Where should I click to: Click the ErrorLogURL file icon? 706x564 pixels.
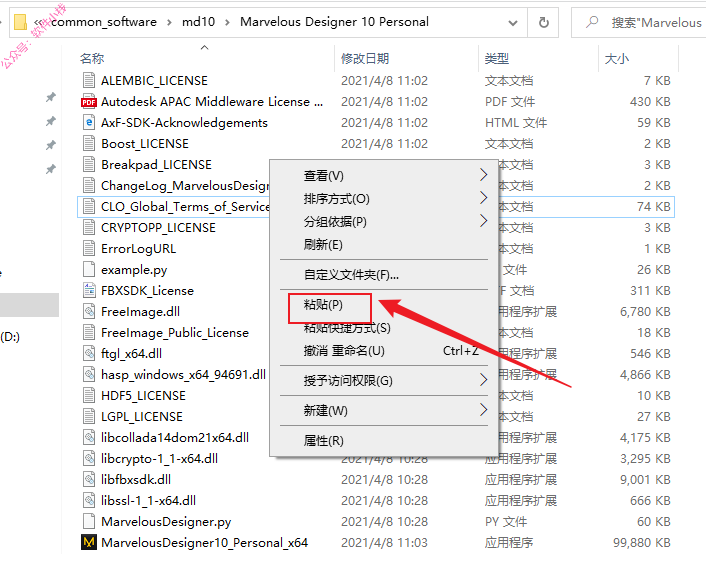tap(89, 249)
